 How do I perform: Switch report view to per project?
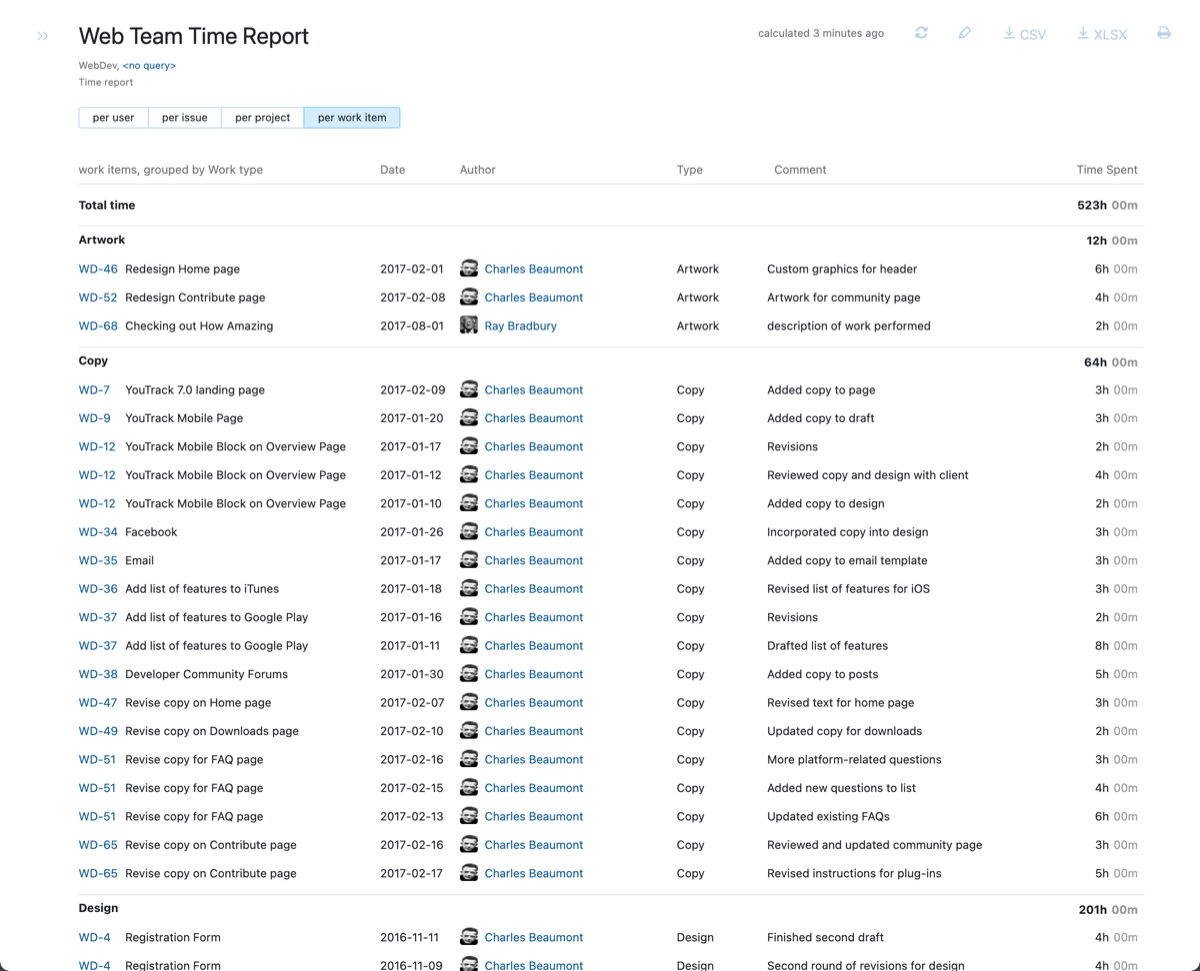coord(262,117)
